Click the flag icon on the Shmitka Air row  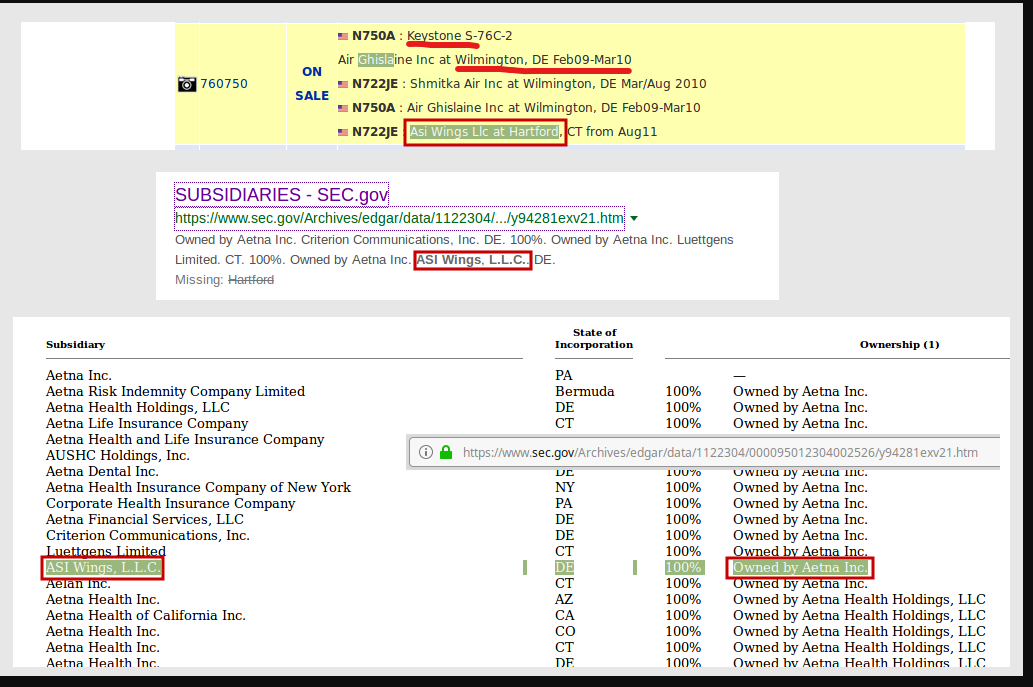coord(343,84)
